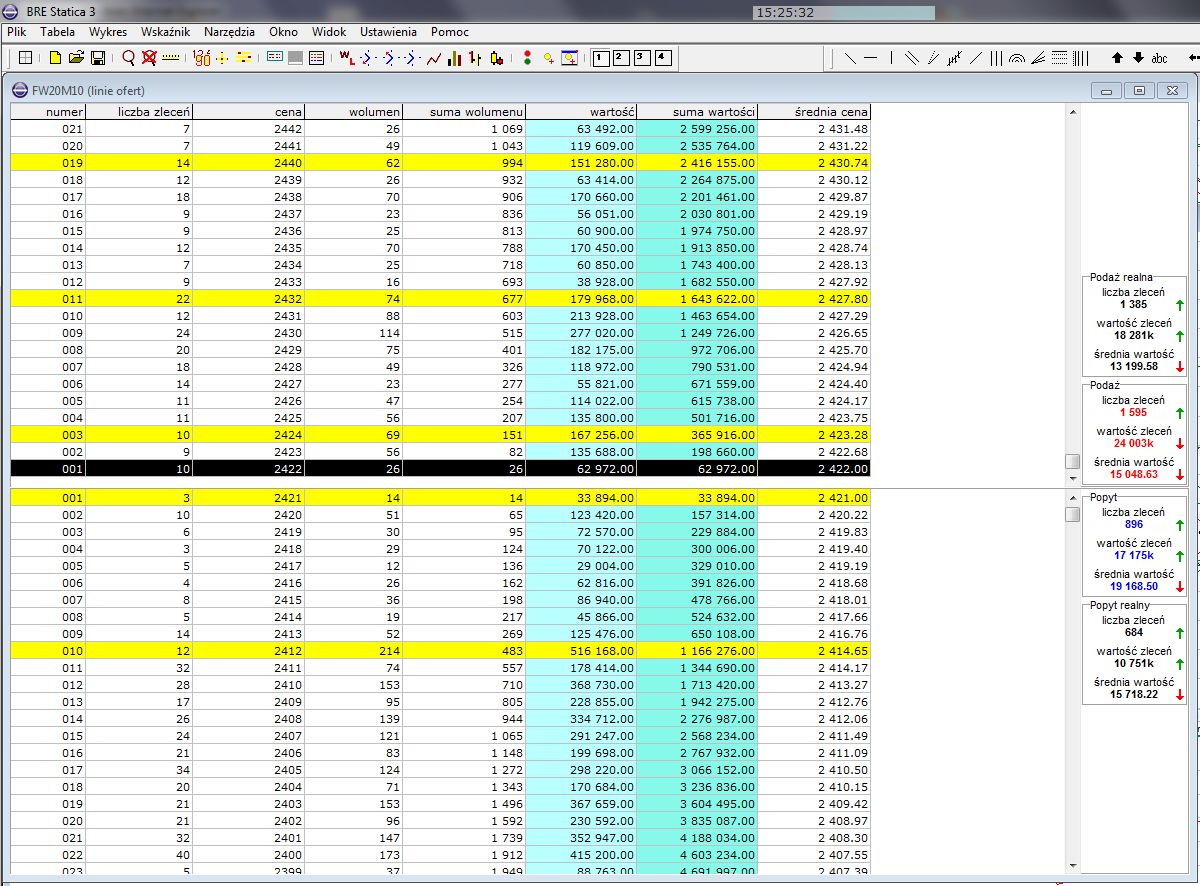Click the black up arrow tool
This screenshot has width=1200, height=886.
tap(1118, 59)
